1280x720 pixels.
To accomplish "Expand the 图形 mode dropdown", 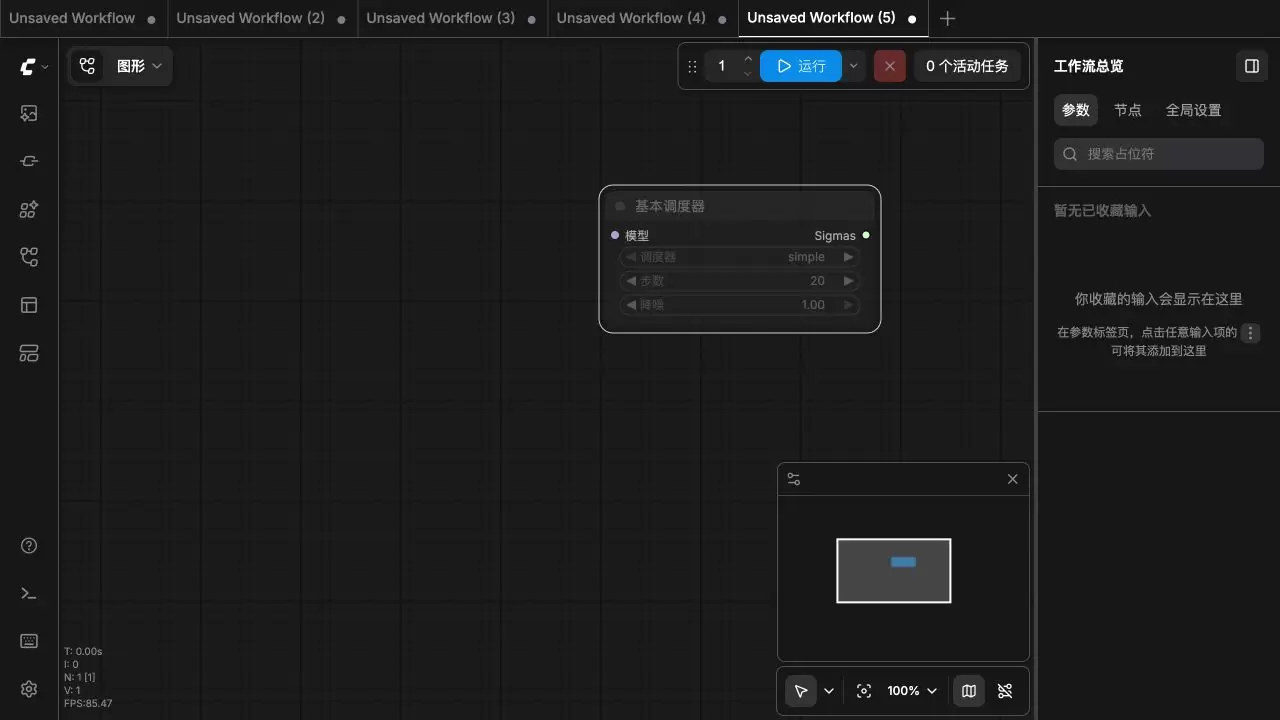I will pos(121,66).
